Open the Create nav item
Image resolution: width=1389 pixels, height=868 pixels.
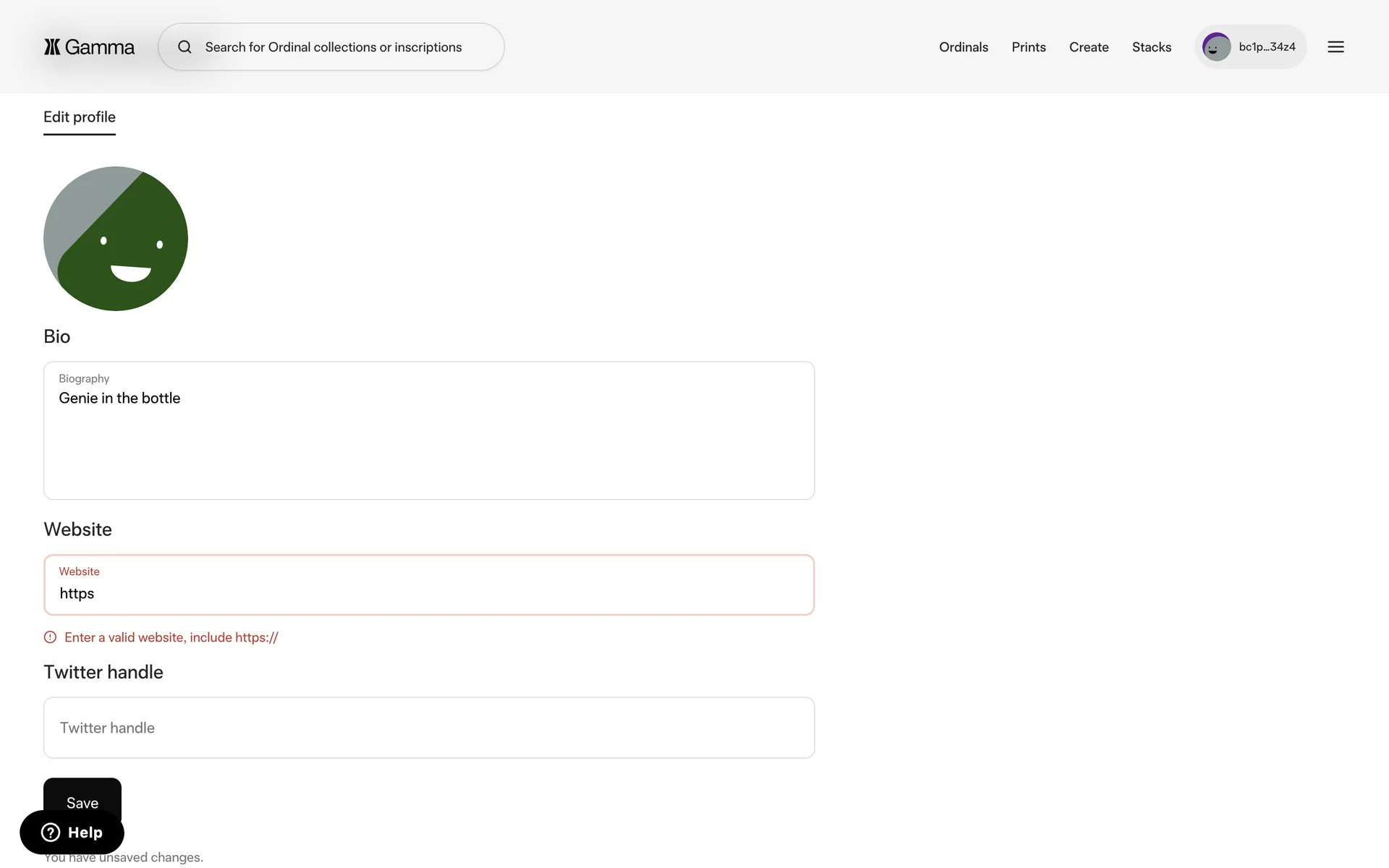(x=1088, y=47)
